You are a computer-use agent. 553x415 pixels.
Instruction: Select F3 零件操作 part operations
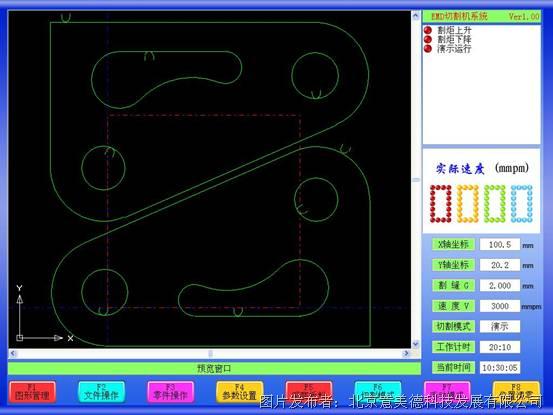(x=170, y=392)
